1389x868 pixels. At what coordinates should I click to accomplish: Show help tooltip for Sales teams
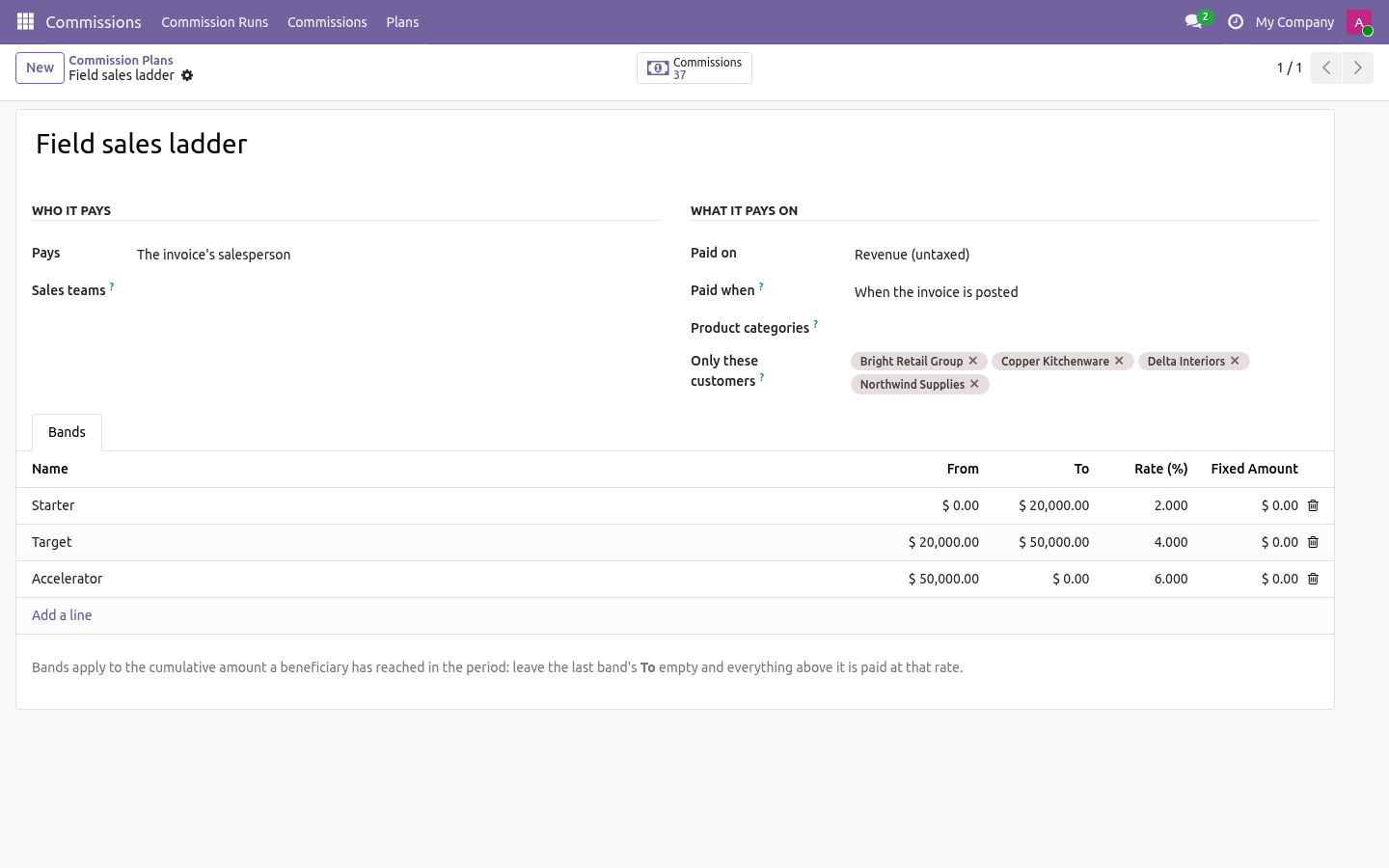pos(112,286)
